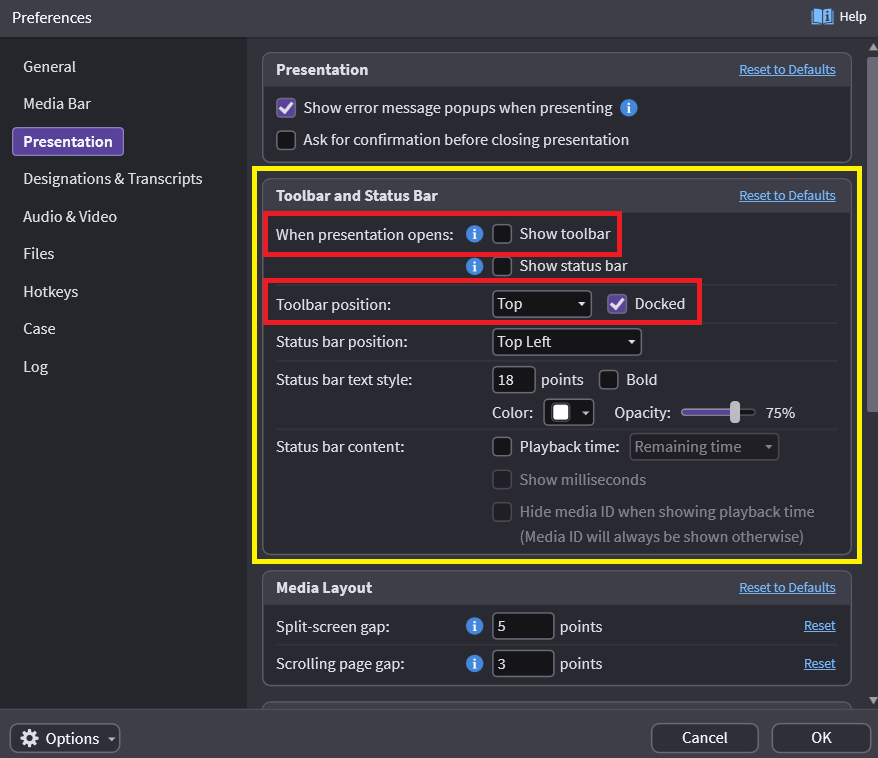Click the Opacity slider handle
Image resolution: width=878 pixels, height=758 pixels.
(x=736, y=412)
